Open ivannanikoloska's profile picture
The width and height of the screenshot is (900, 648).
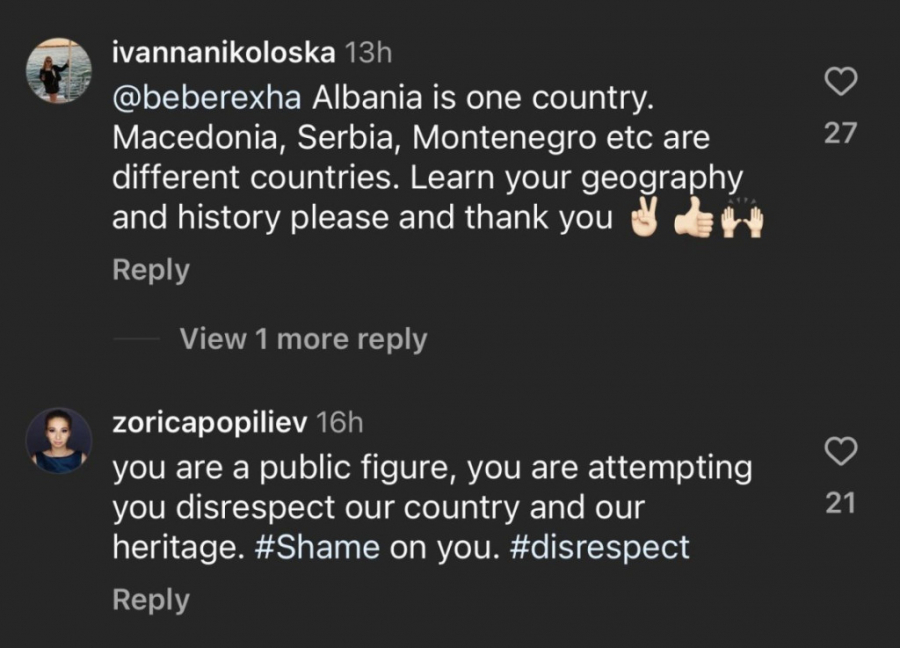tap(59, 71)
